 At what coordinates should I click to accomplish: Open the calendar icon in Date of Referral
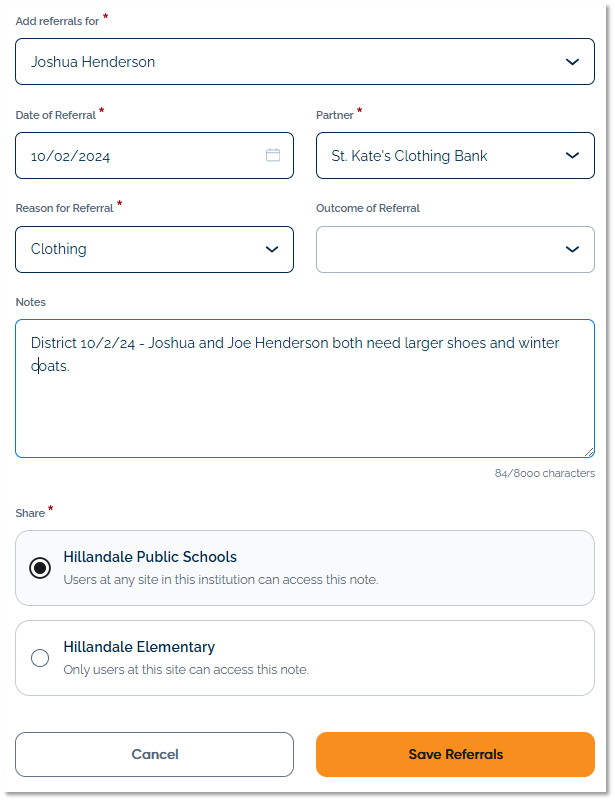(x=273, y=155)
